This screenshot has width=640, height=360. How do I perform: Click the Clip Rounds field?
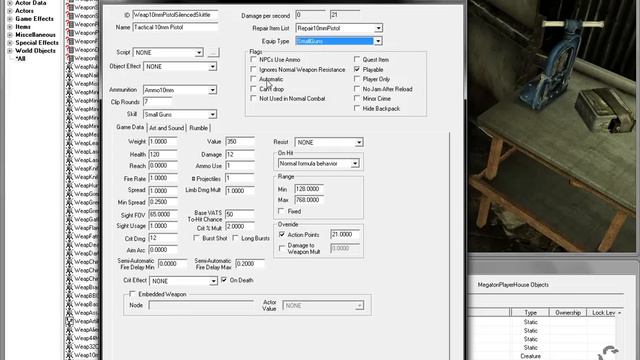pos(157,102)
